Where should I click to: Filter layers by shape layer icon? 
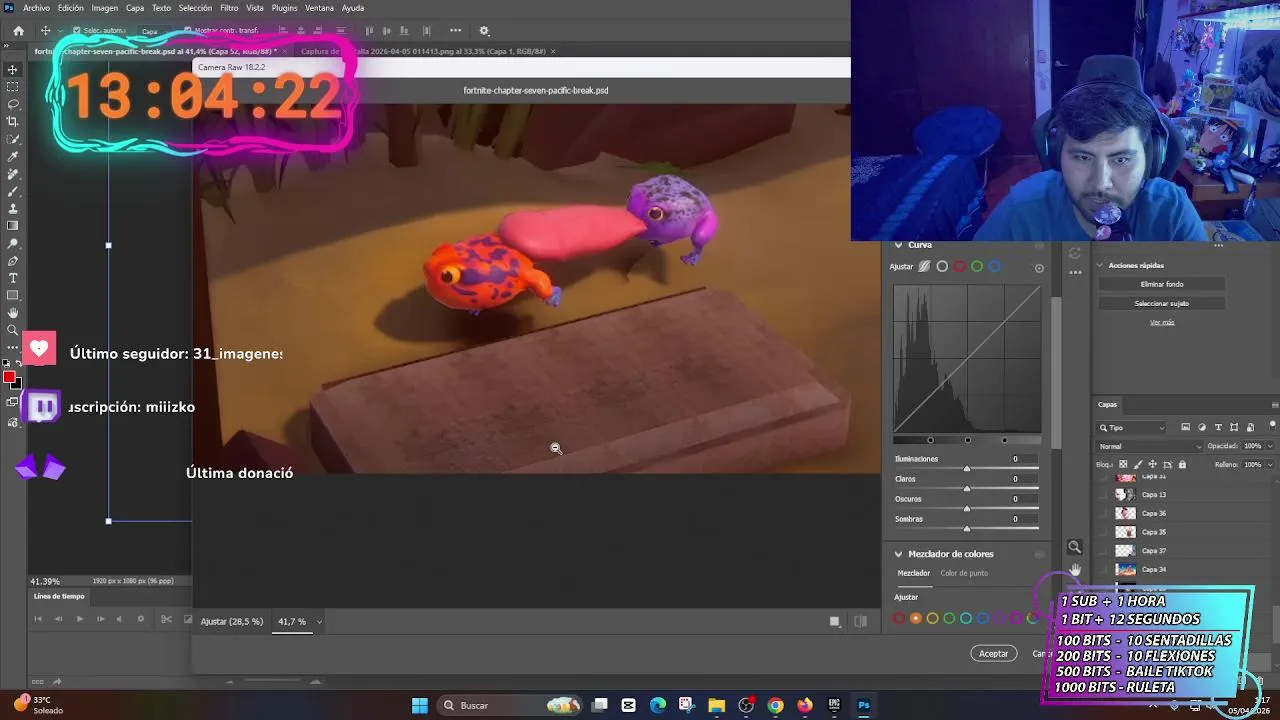pos(1234,428)
